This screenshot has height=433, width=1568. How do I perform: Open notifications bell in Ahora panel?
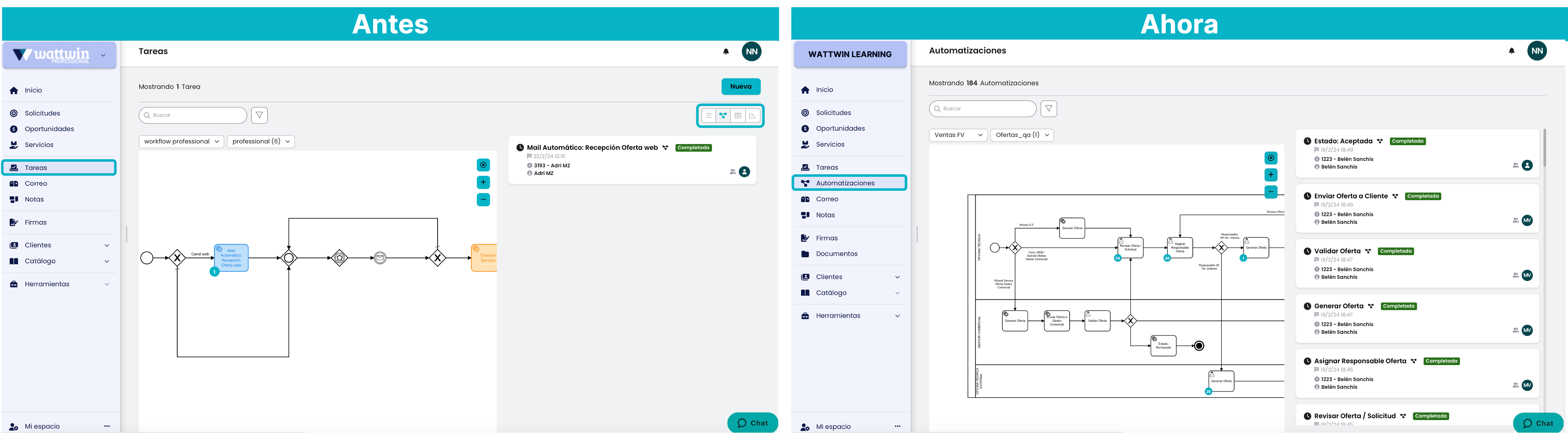pos(1512,51)
